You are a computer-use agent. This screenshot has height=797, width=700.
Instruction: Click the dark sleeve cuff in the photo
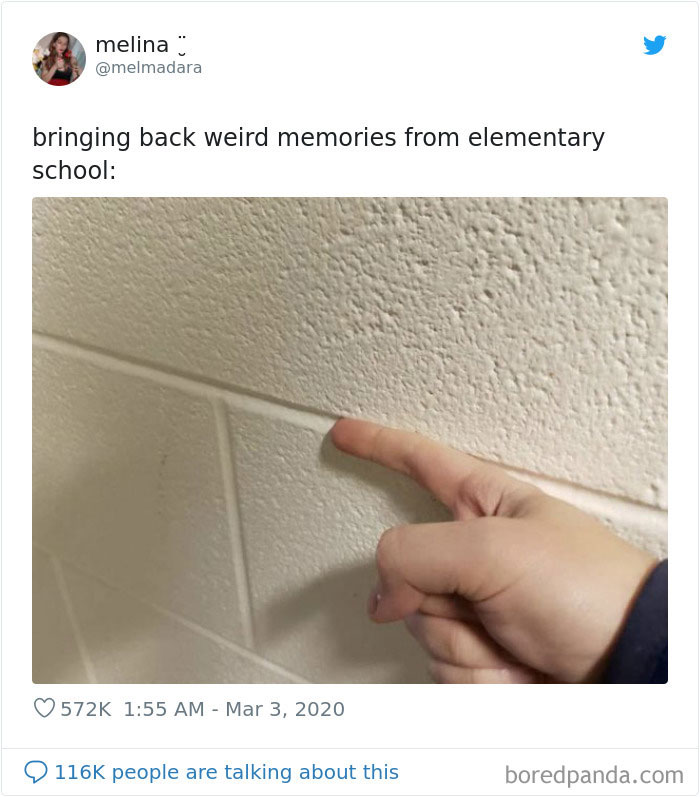[642, 625]
